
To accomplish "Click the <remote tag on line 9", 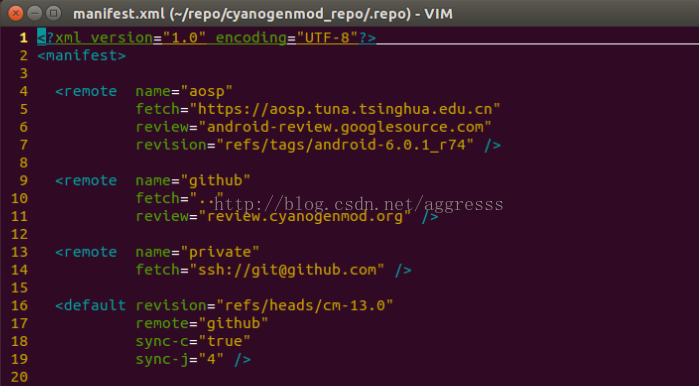I will point(86,181).
